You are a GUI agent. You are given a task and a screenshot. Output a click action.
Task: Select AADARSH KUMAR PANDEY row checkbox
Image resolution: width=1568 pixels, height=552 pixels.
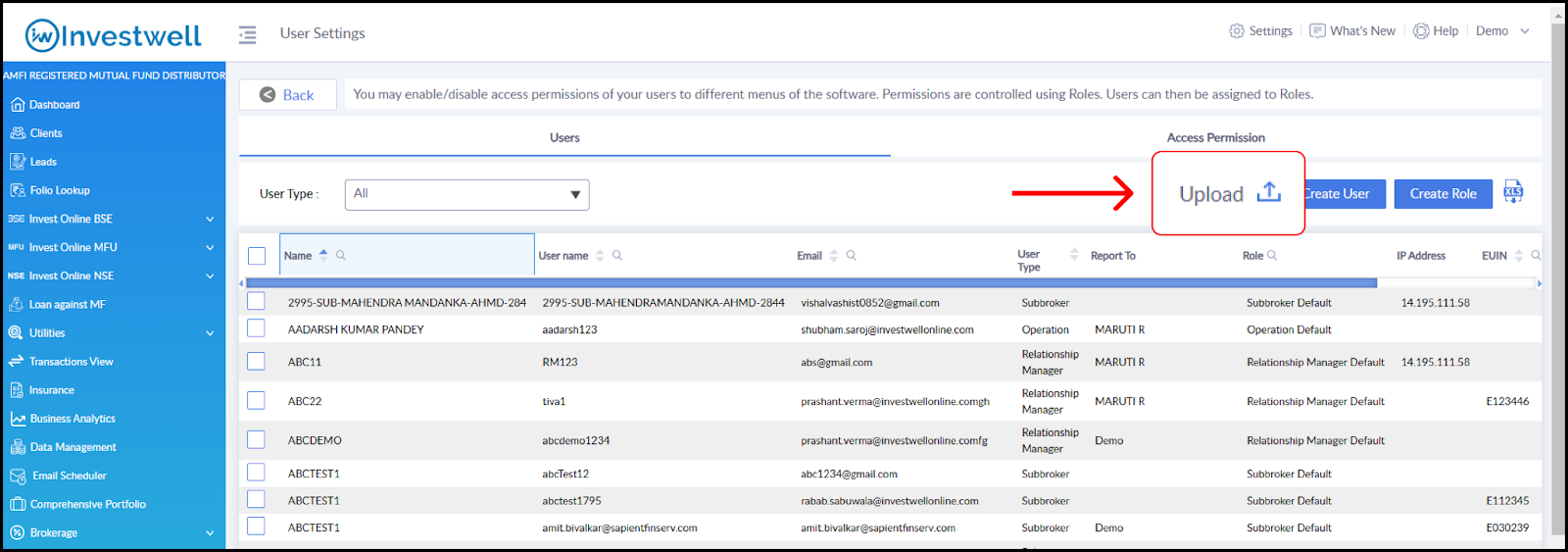click(256, 328)
